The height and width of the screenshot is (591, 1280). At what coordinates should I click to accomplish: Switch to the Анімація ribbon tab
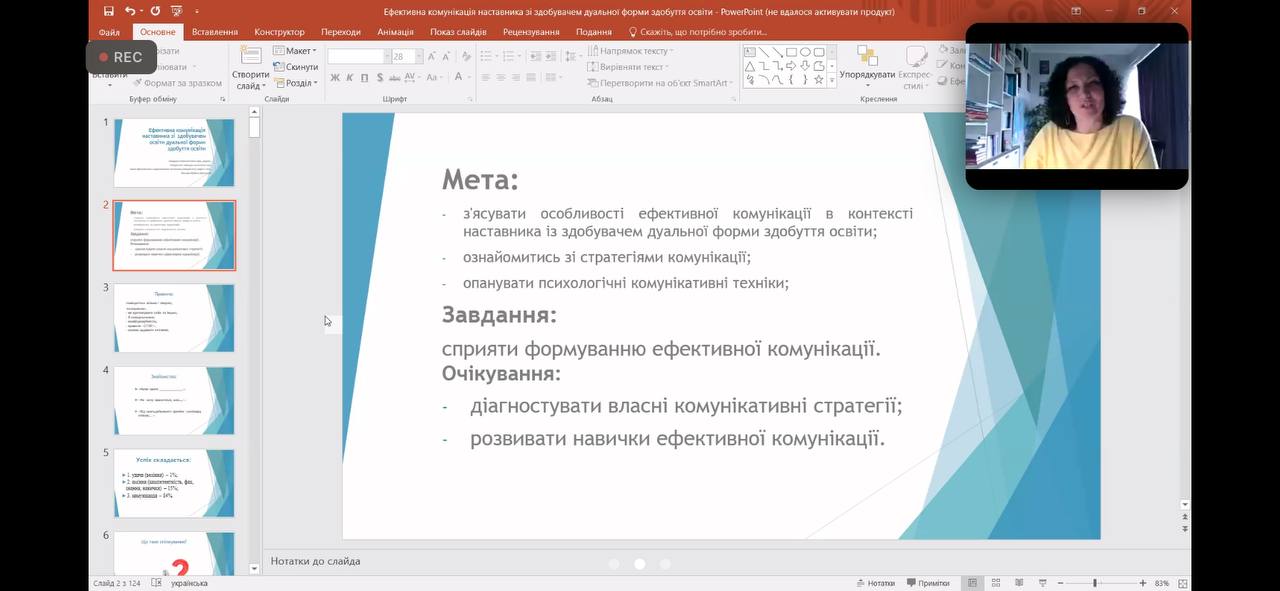(395, 32)
